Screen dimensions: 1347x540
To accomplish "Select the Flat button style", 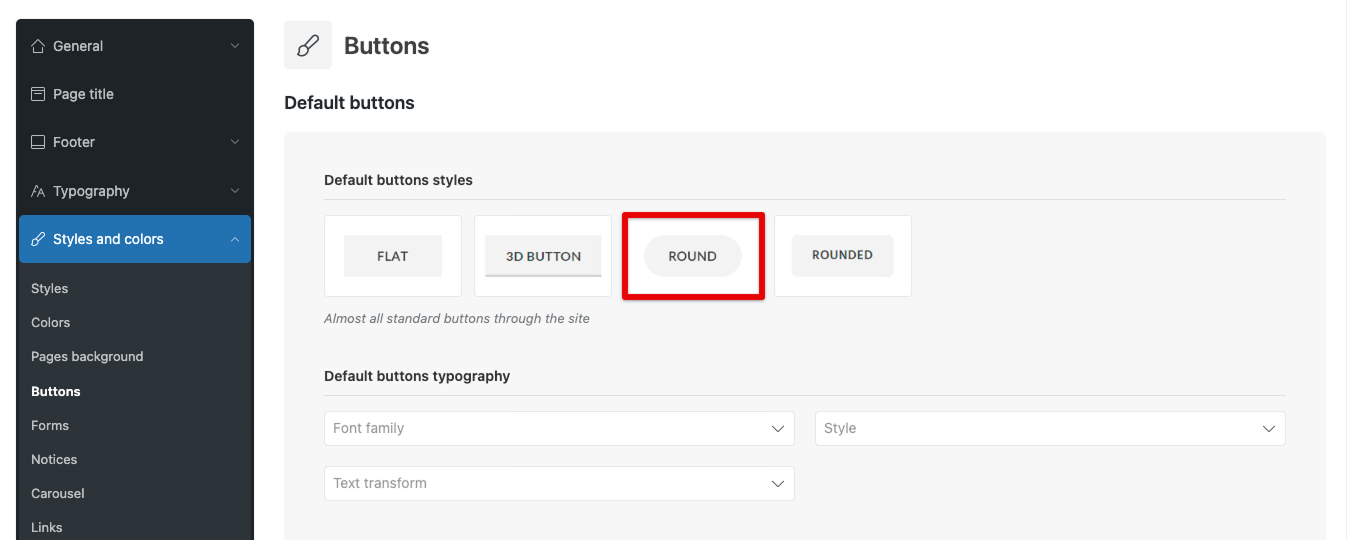I will pyautogui.click(x=392, y=256).
